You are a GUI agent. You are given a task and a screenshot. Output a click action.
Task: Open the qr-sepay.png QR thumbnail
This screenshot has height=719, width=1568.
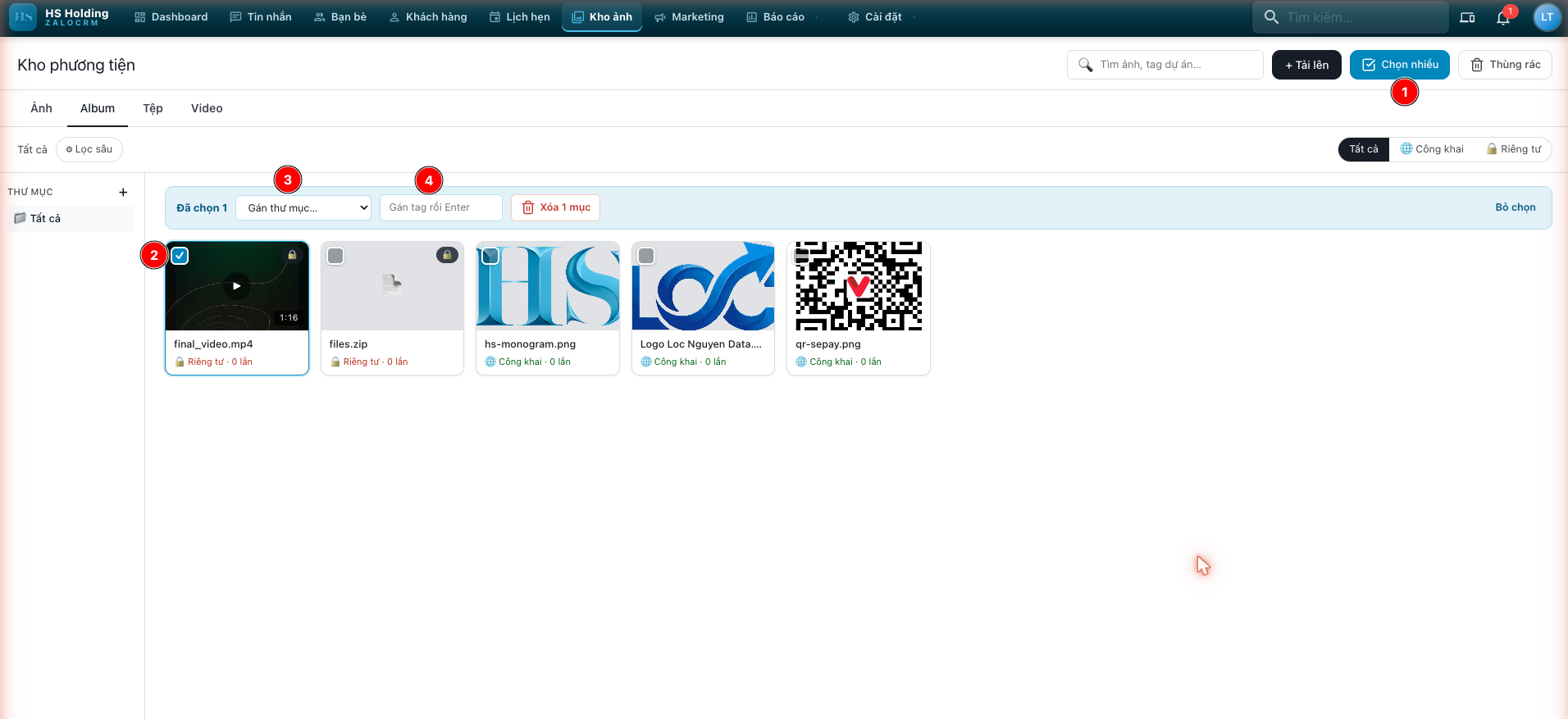859,286
